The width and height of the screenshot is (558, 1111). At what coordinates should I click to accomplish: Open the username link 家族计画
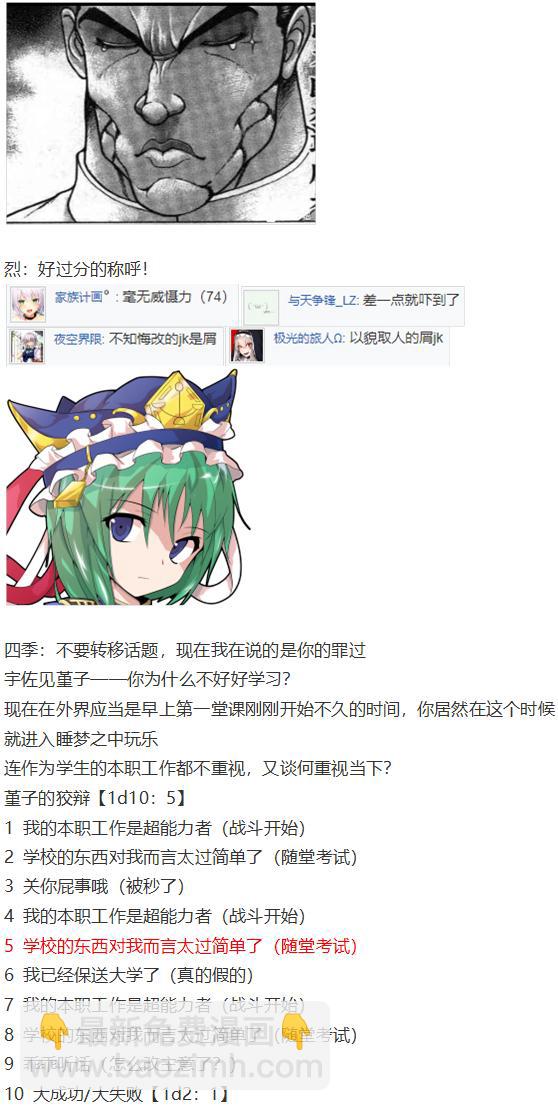tap(82, 298)
